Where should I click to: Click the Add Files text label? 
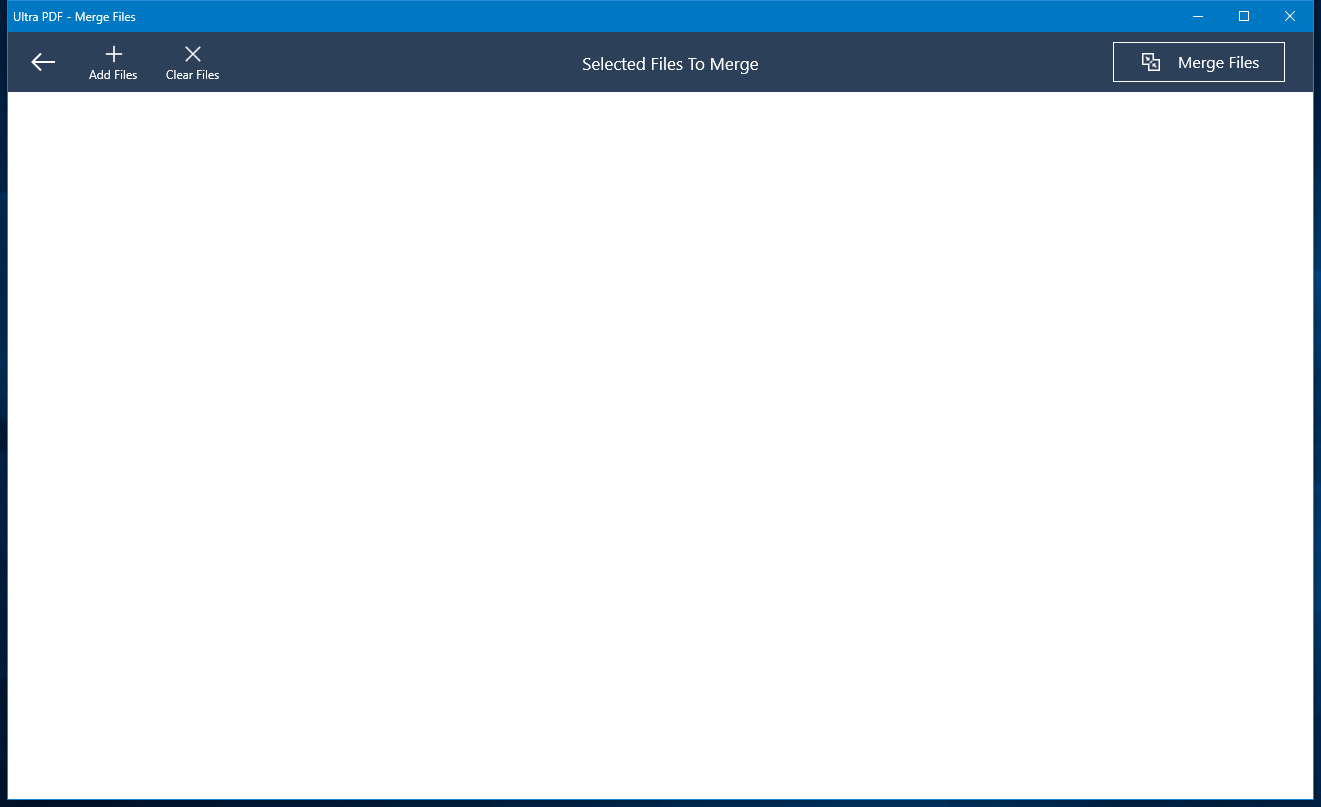(113, 75)
